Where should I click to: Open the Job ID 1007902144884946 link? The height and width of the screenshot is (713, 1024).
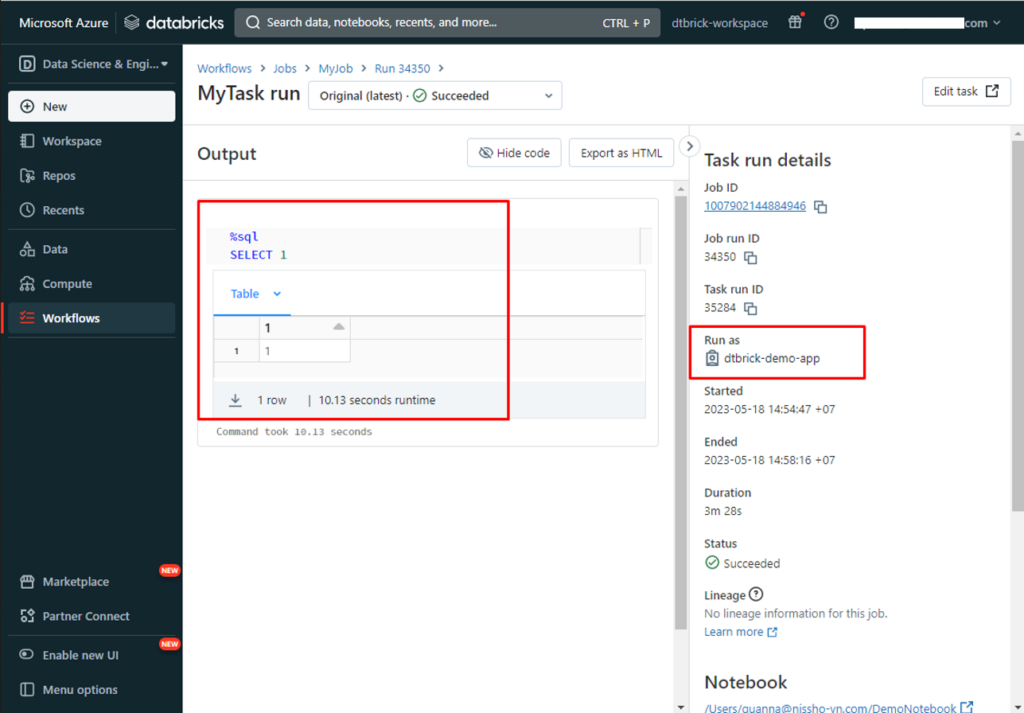click(755, 206)
